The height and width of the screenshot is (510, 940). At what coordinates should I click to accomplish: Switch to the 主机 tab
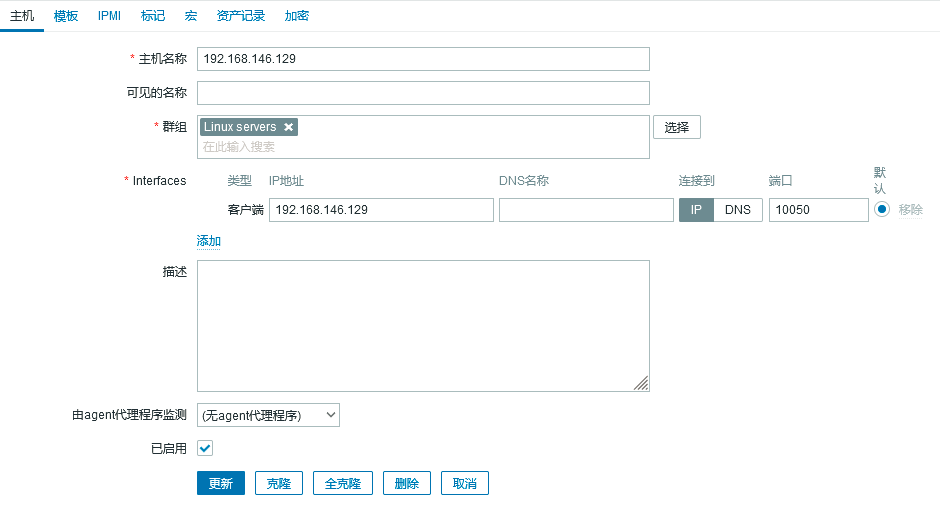click(22, 16)
